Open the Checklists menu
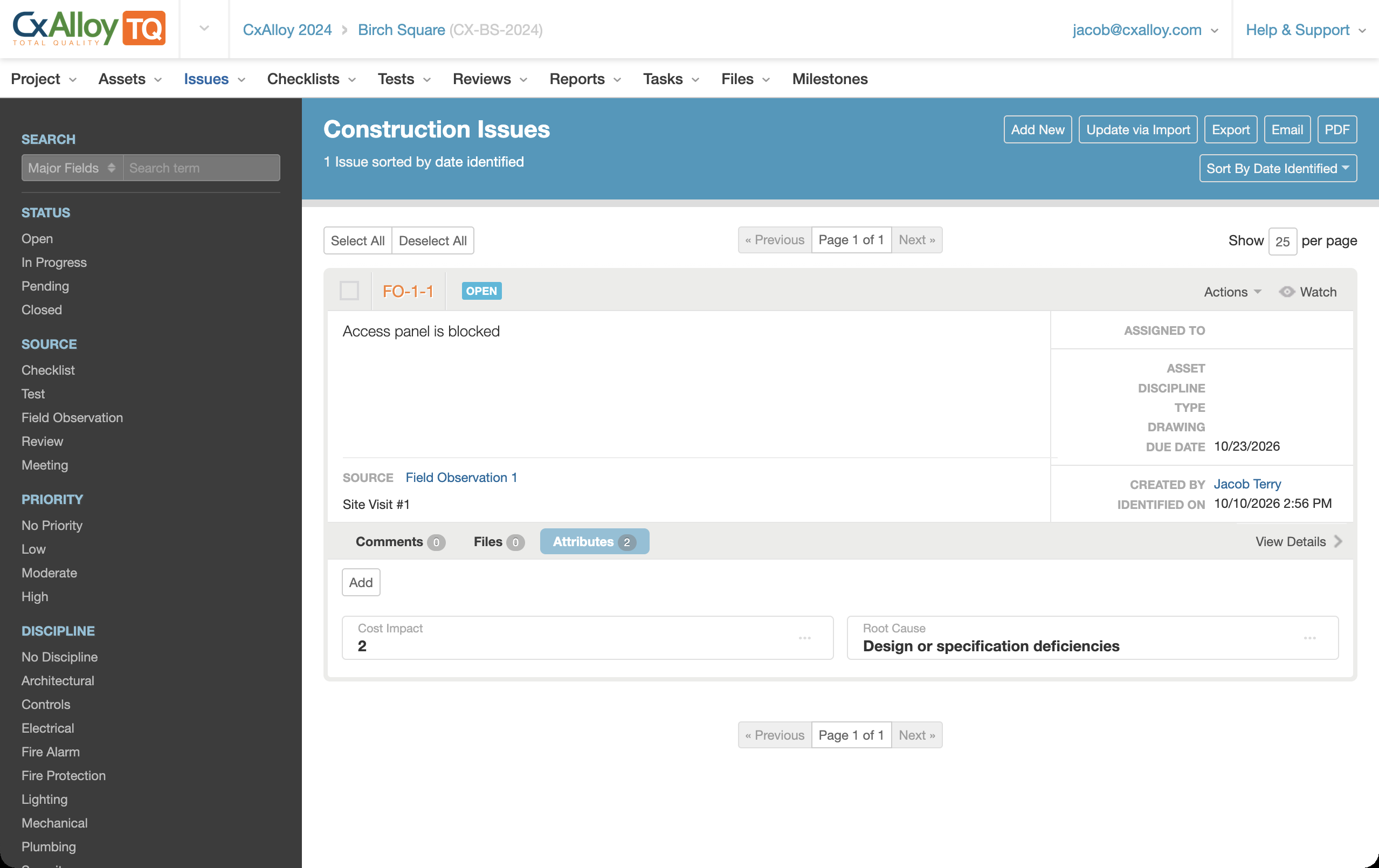 pos(312,78)
